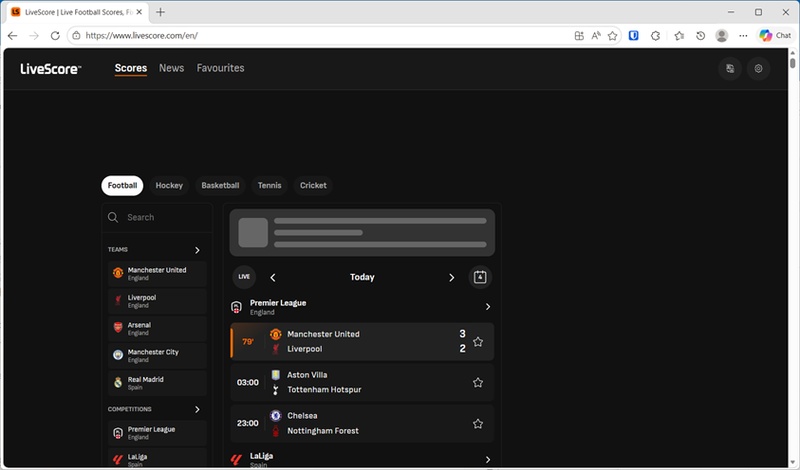
Task: Toggle the LIVE matches filter
Action: 244,277
